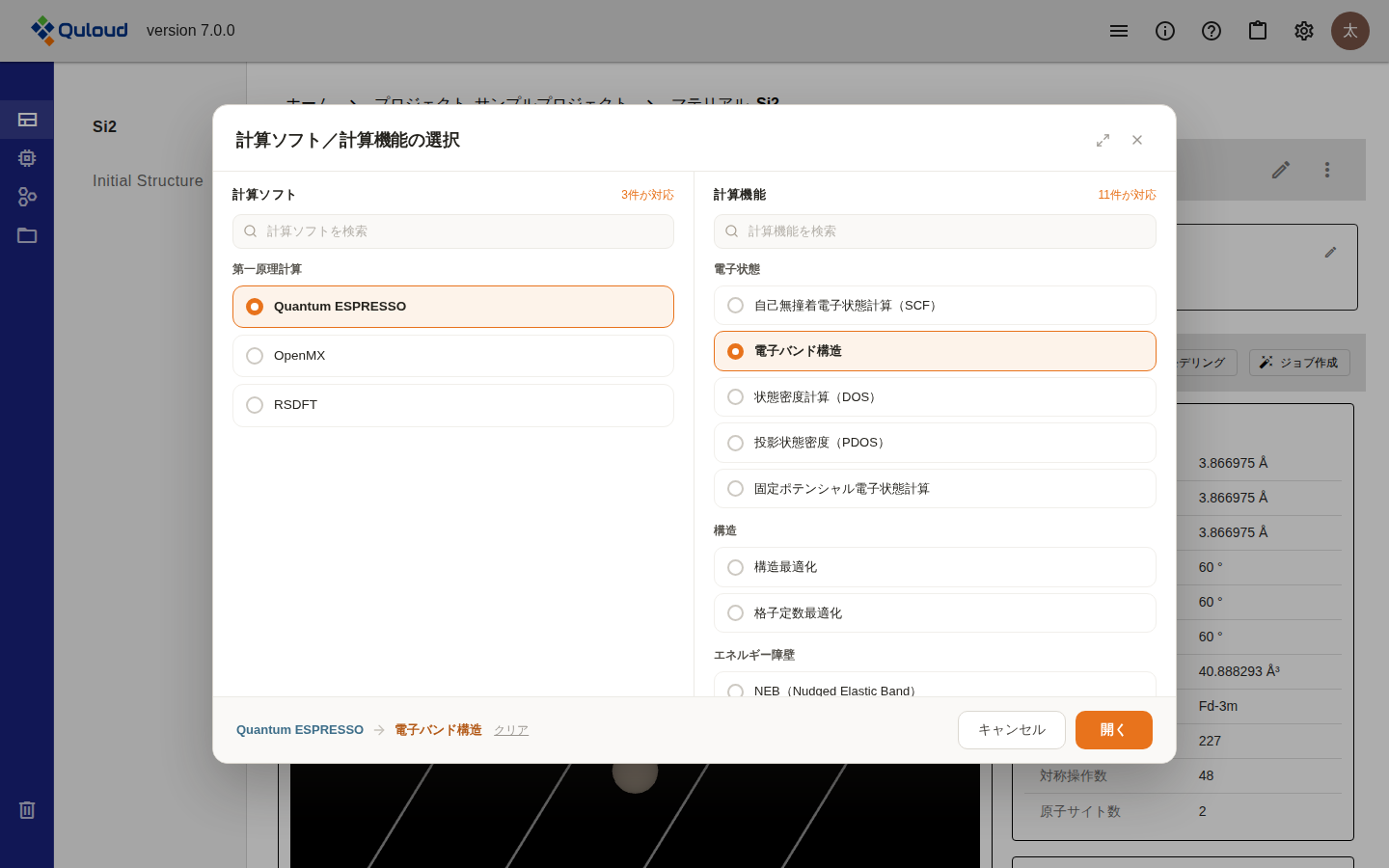The height and width of the screenshot is (868, 1389).
Task: Select 投影状態密度（PDOS）option
Action: click(935, 443)
